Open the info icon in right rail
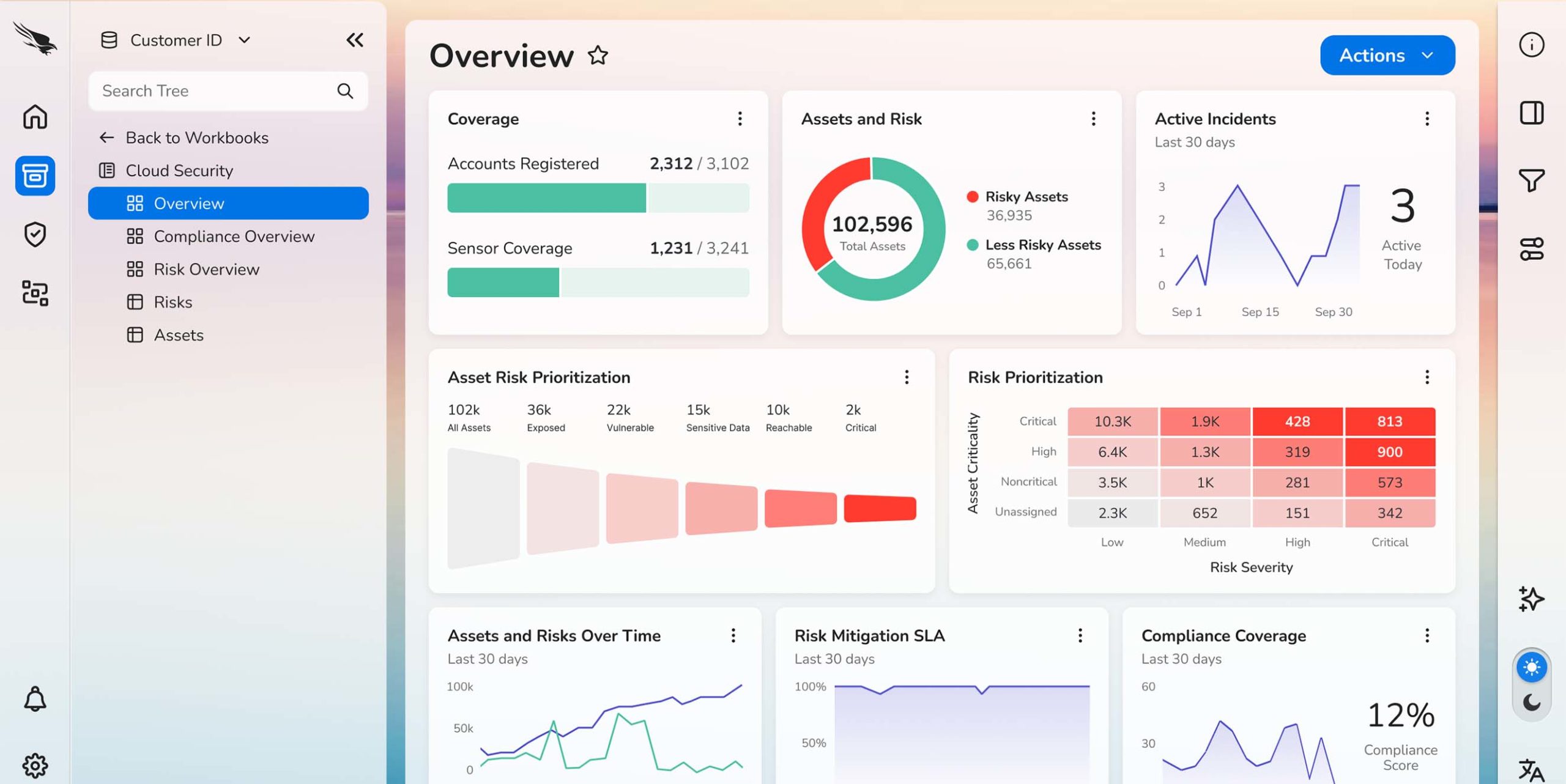Viewport: 1566px width, 784px height. [1531, 45]
